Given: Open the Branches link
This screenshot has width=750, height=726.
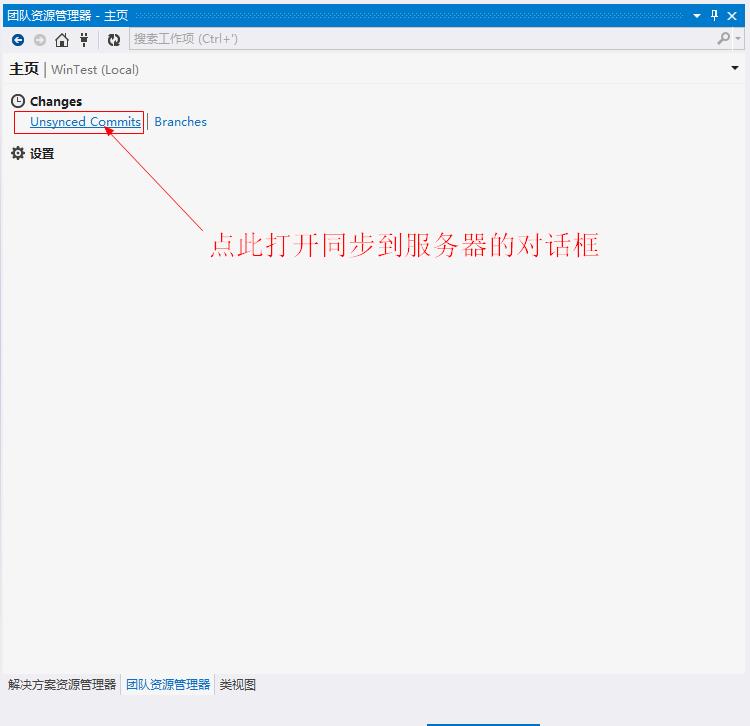Looking at the screenshot, I should point(180,122).
